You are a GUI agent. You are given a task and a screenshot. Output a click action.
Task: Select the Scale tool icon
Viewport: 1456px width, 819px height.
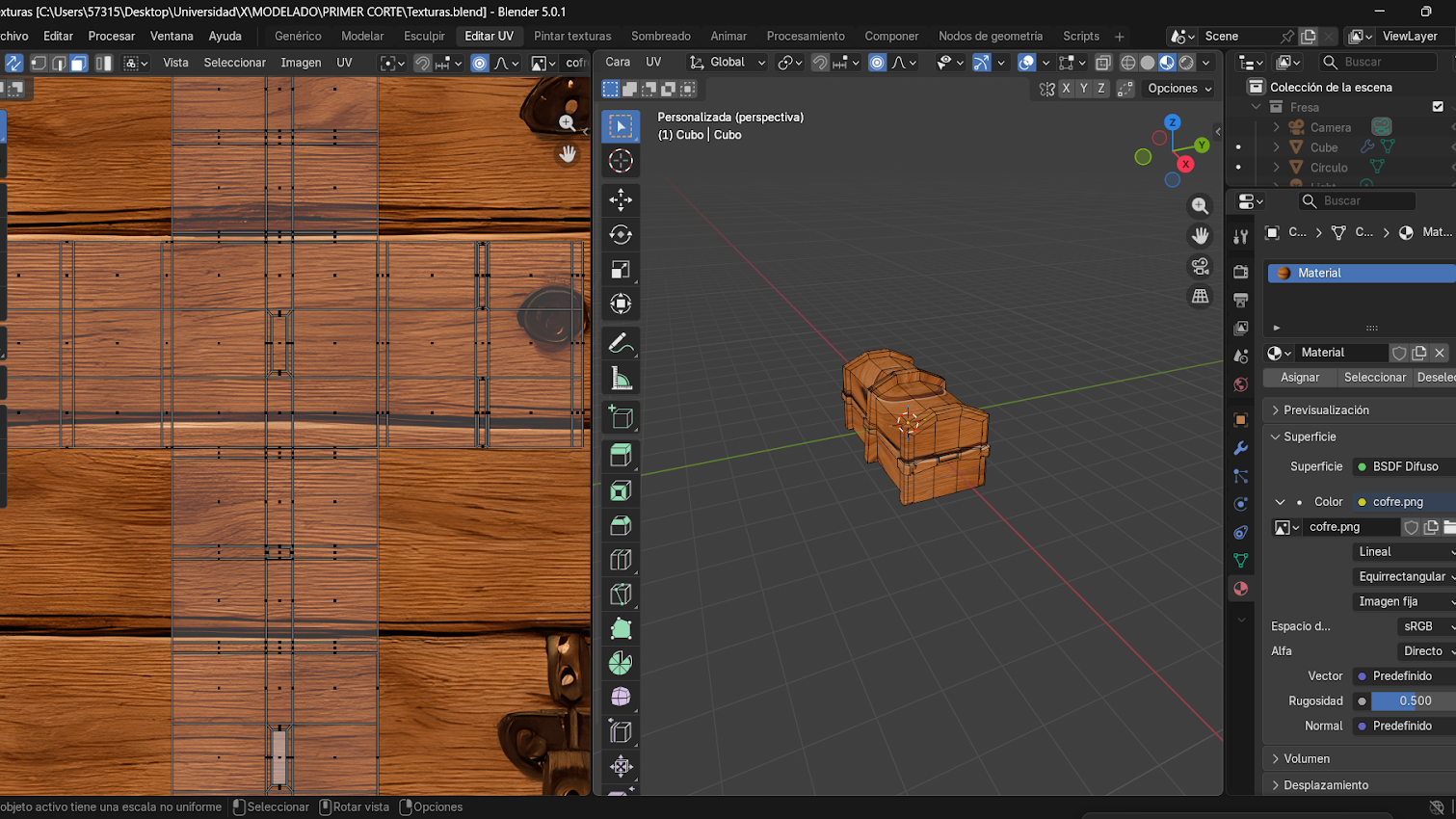(x=621, y=270)
